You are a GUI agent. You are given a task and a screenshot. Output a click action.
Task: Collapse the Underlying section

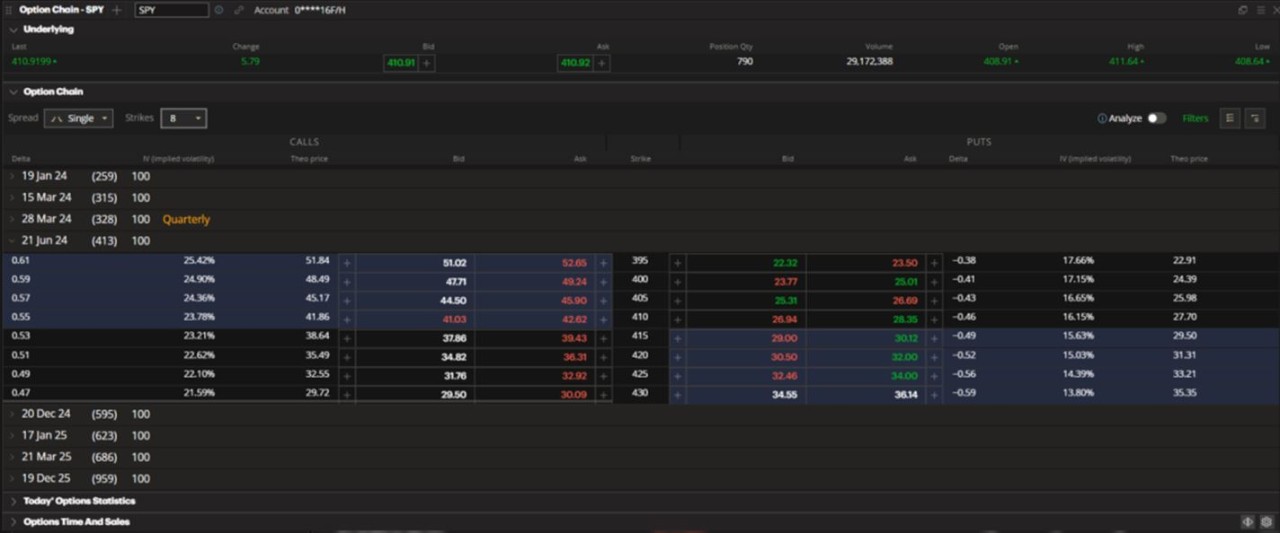14,29
